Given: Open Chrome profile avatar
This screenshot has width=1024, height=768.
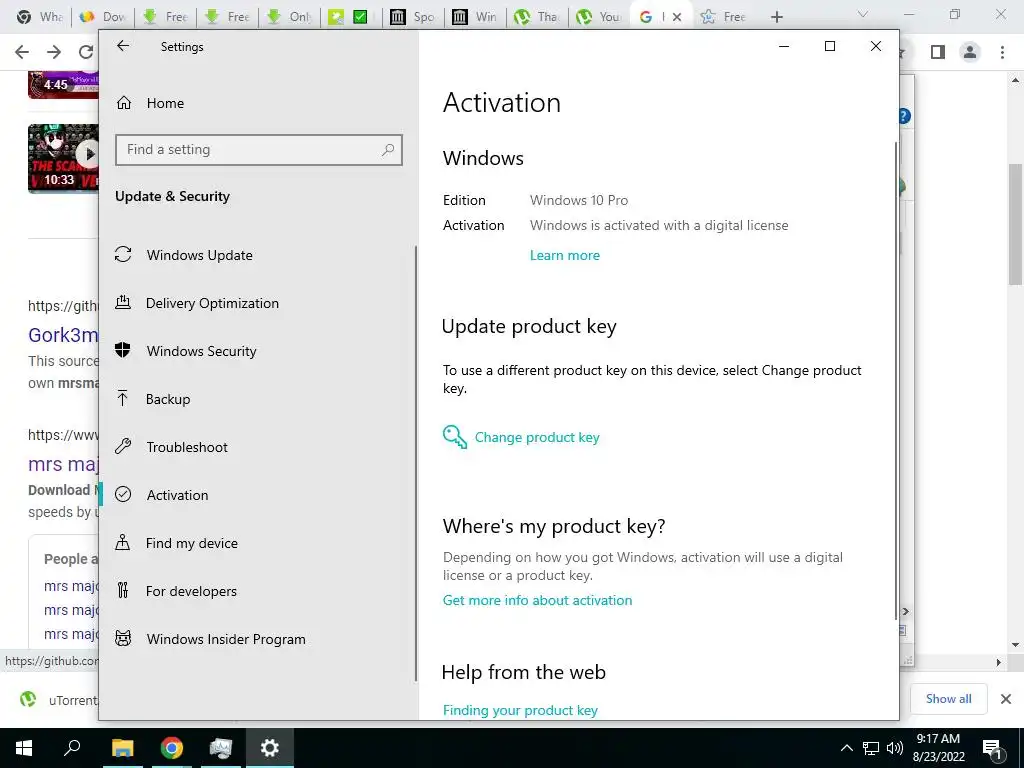Looking at the screenshot, I should [970, 52].
